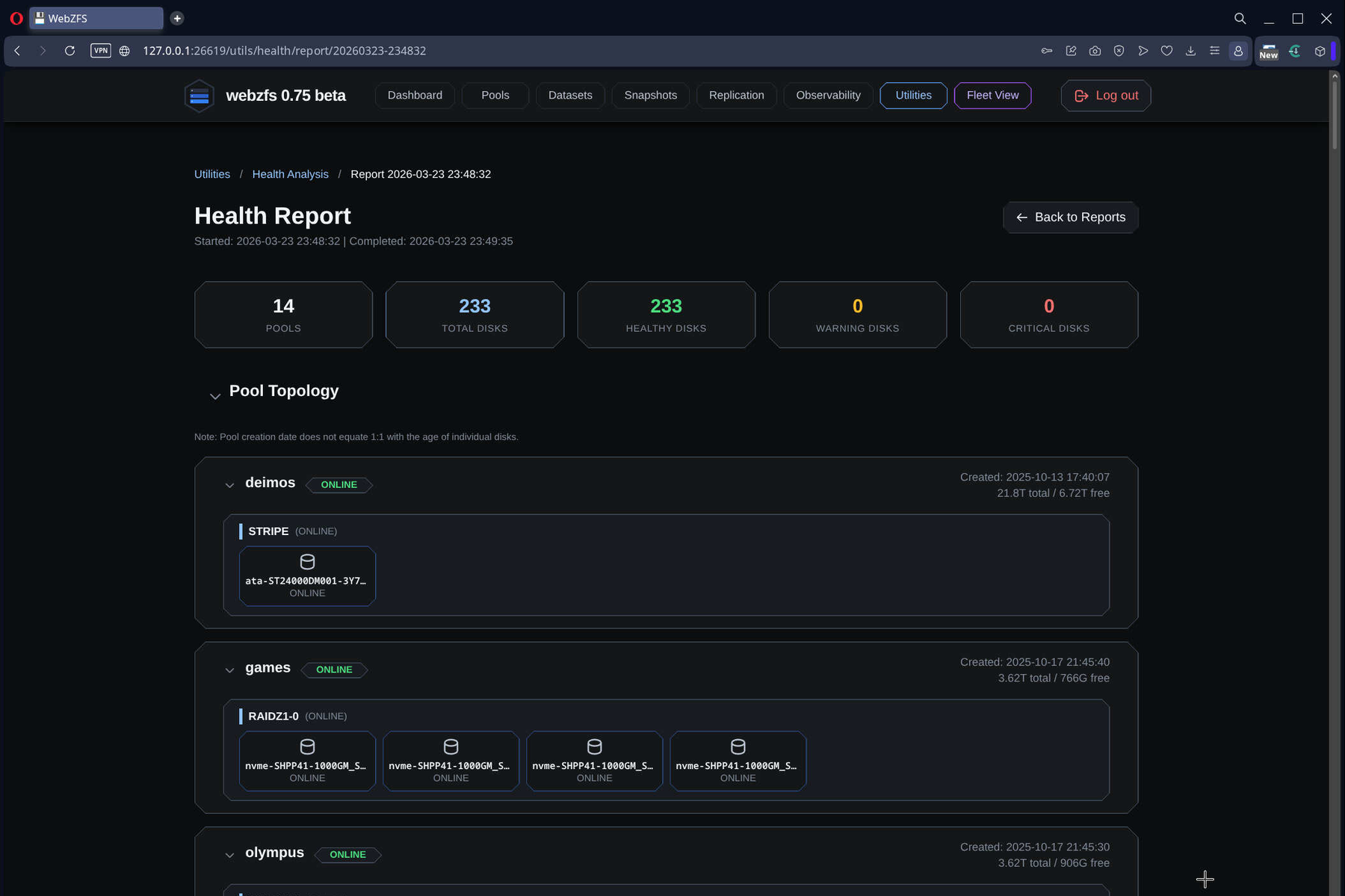1345x896 pixels.
Task: Collapse the games pool chevron
Action: (229, 670)
